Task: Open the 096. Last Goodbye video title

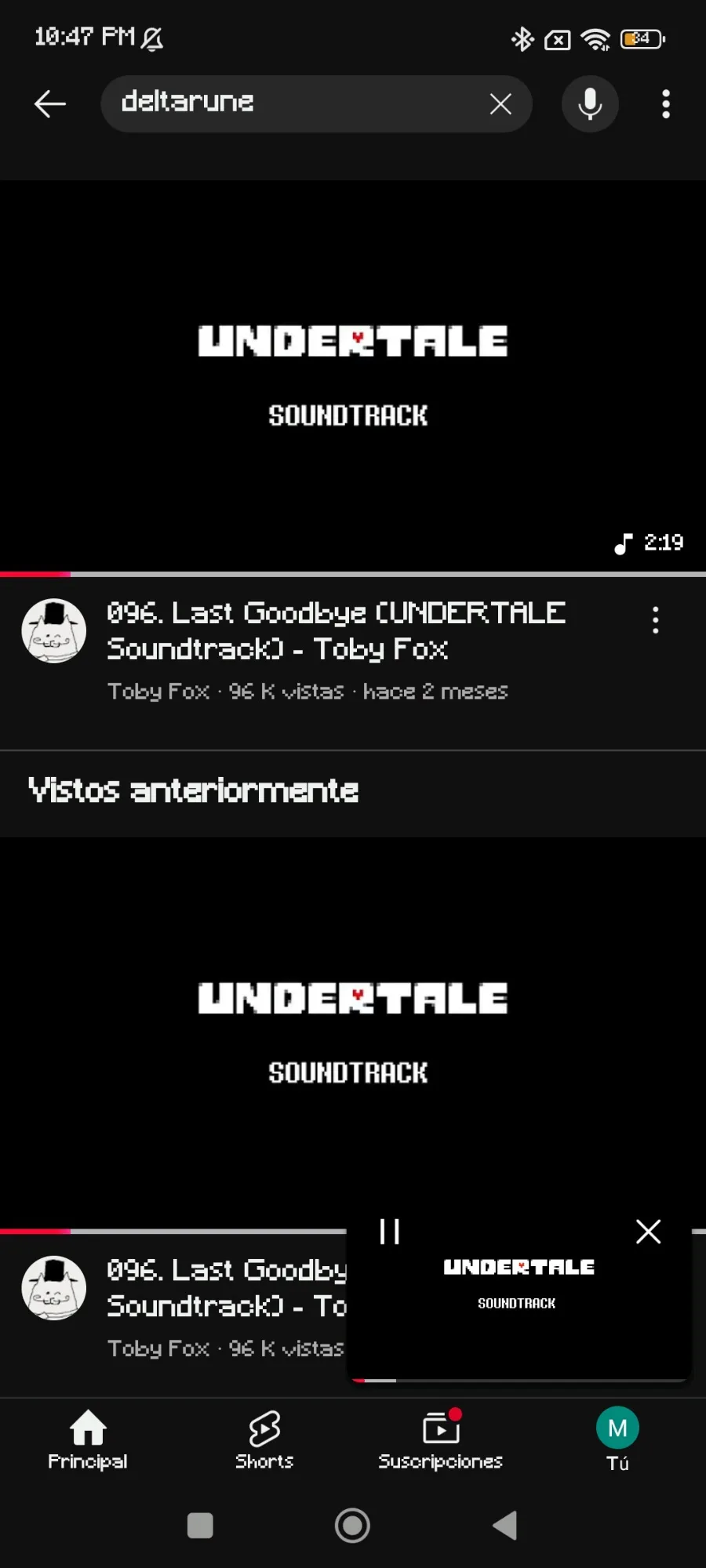Action: 337,630
